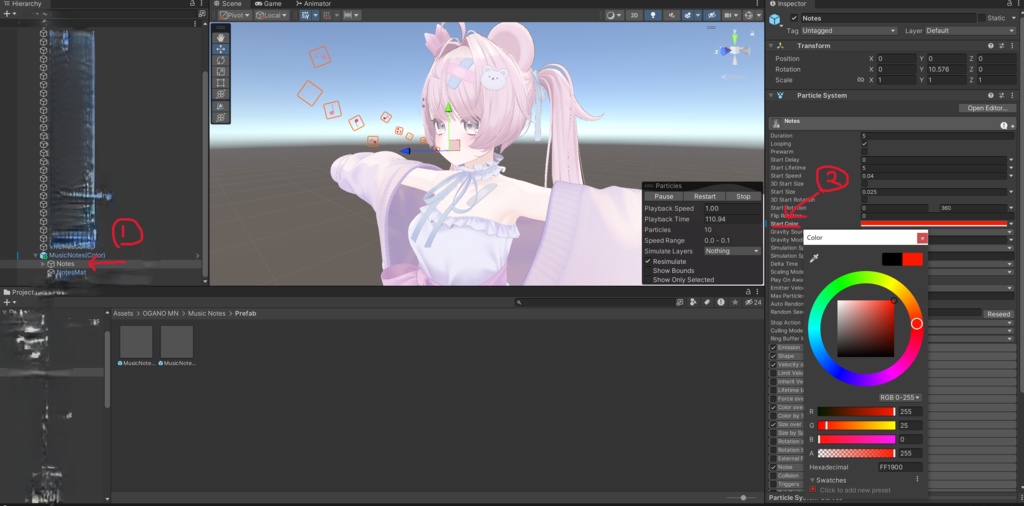The width and height of the screenshot is (1024, 506).
Task: Click the scene orientation gizmo
Action: 735,50
